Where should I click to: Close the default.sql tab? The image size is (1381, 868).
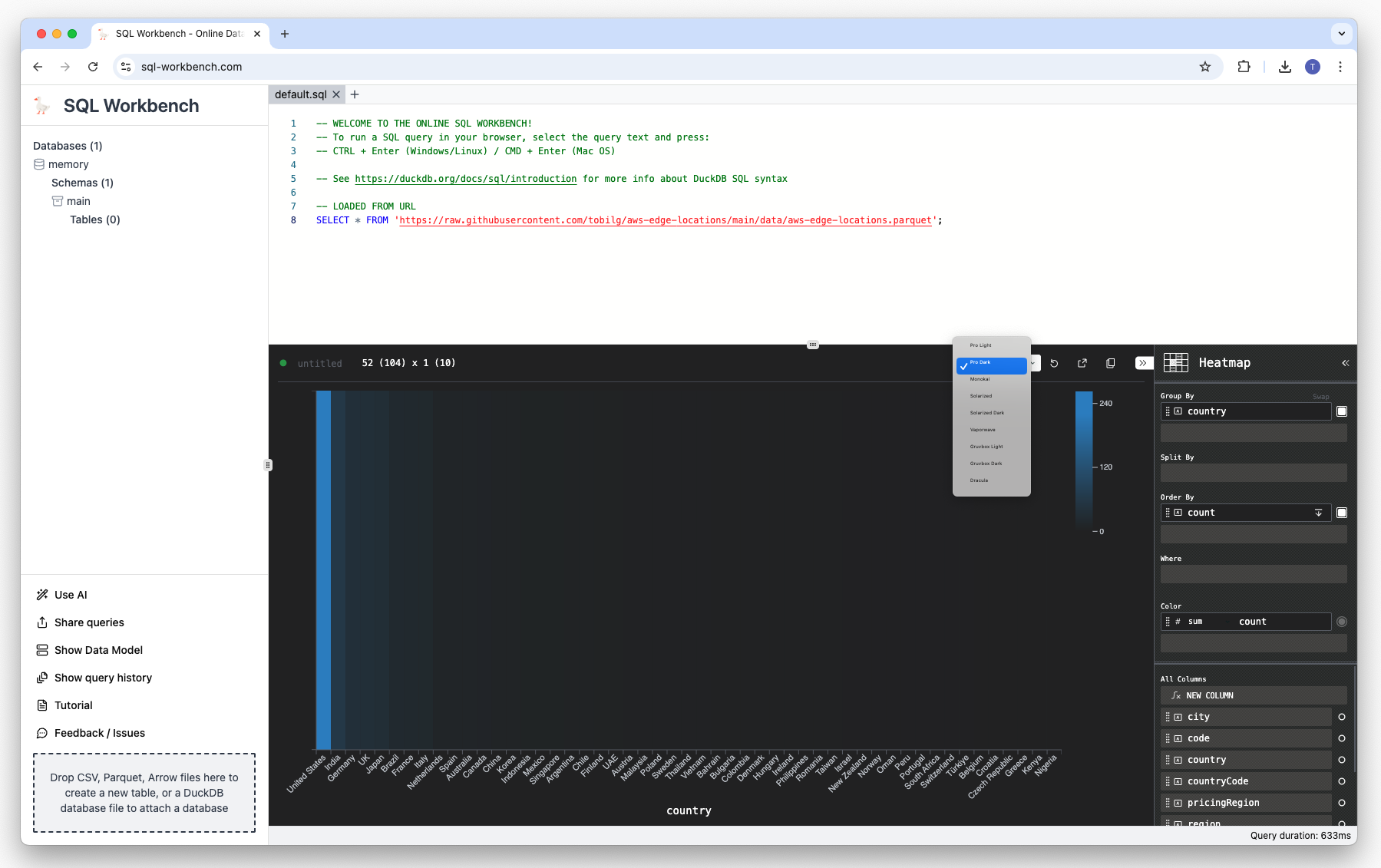(336, 94)
